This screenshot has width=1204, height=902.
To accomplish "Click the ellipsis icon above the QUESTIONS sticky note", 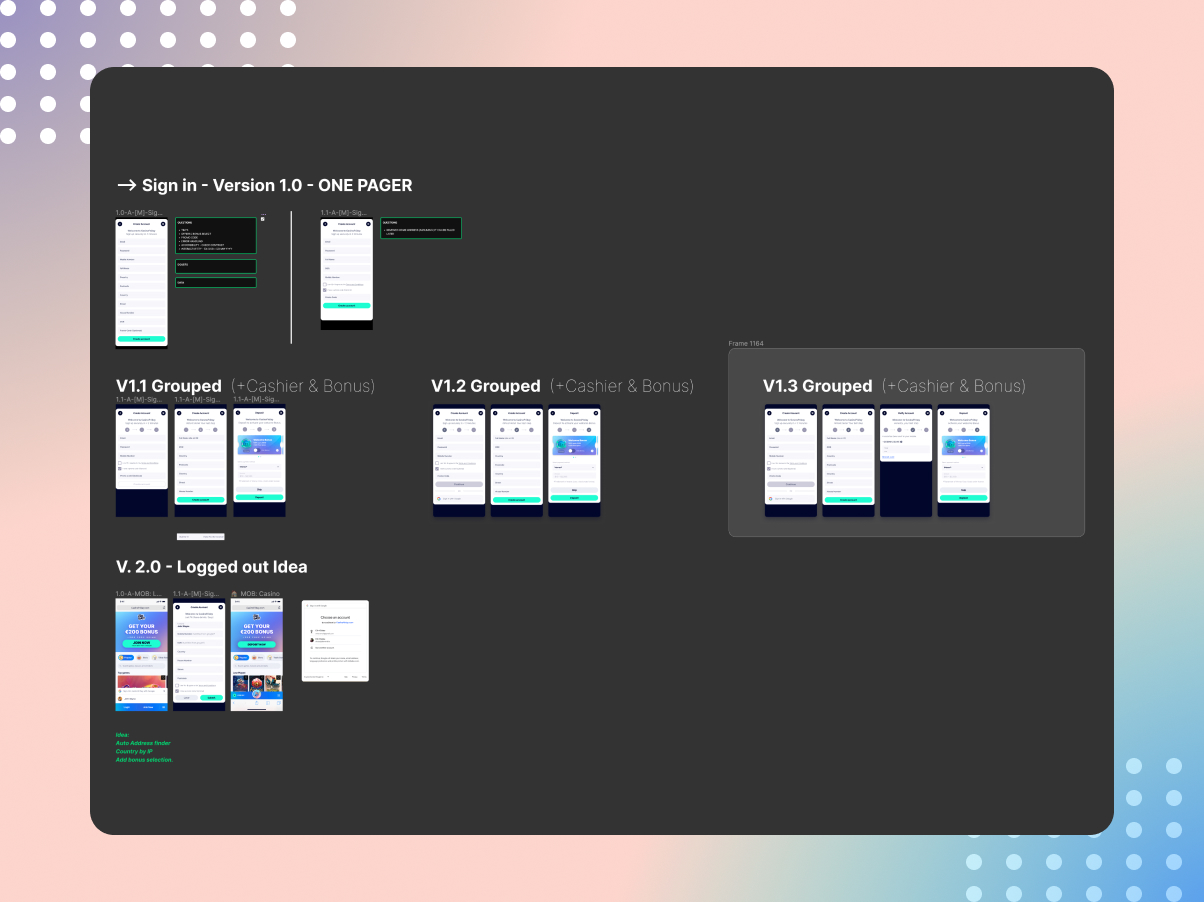I will click(264, 214).
